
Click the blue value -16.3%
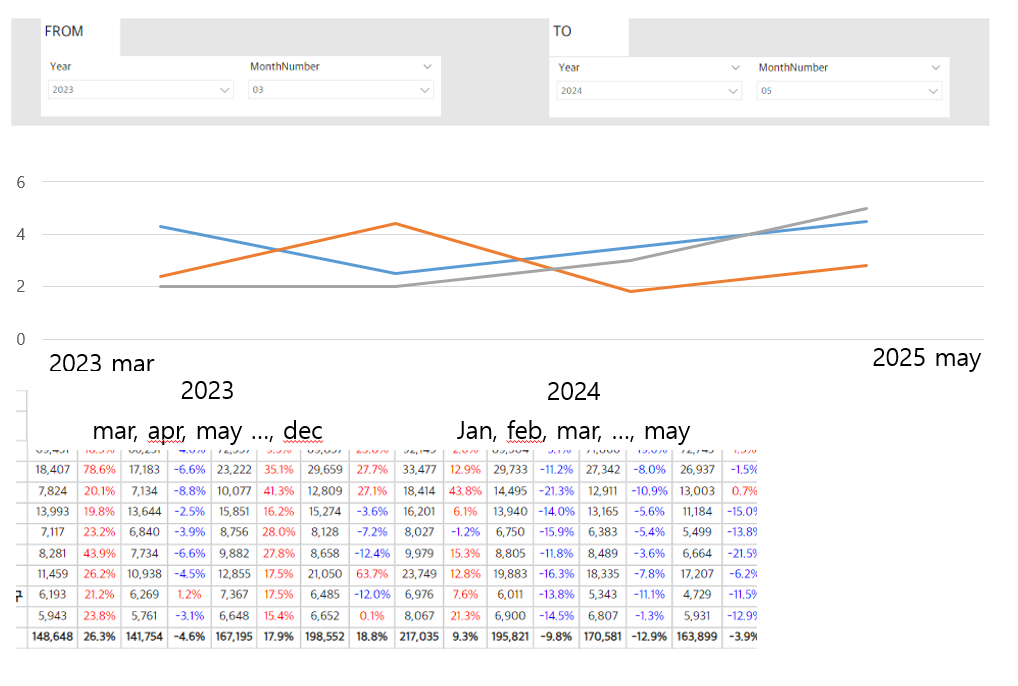coord(557,574)
